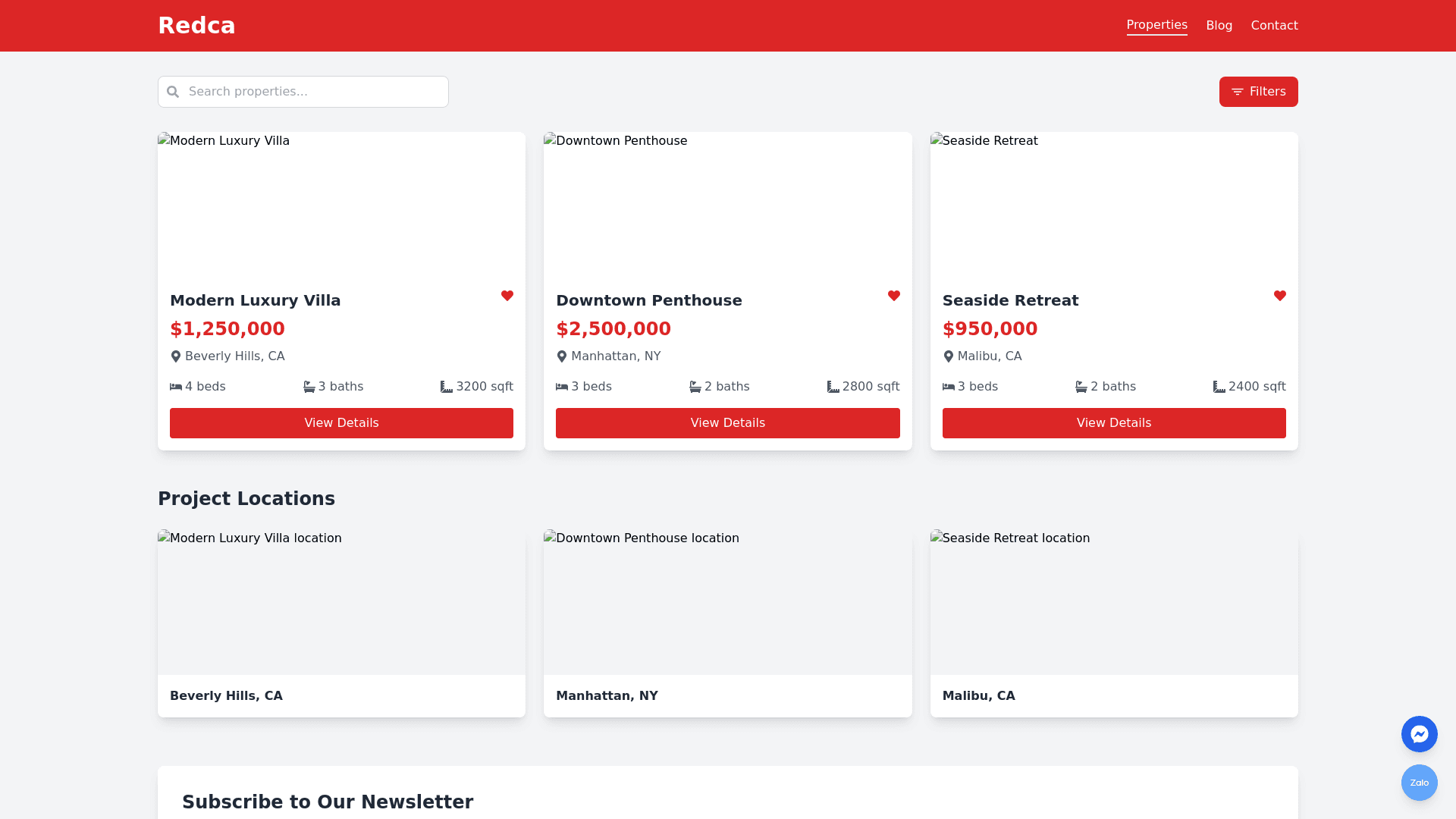The height and width of the screenshot is (819, 1456).
Task: View details of Seaside Retreat
Action: pyautogui.click(x=1113, y=423)
